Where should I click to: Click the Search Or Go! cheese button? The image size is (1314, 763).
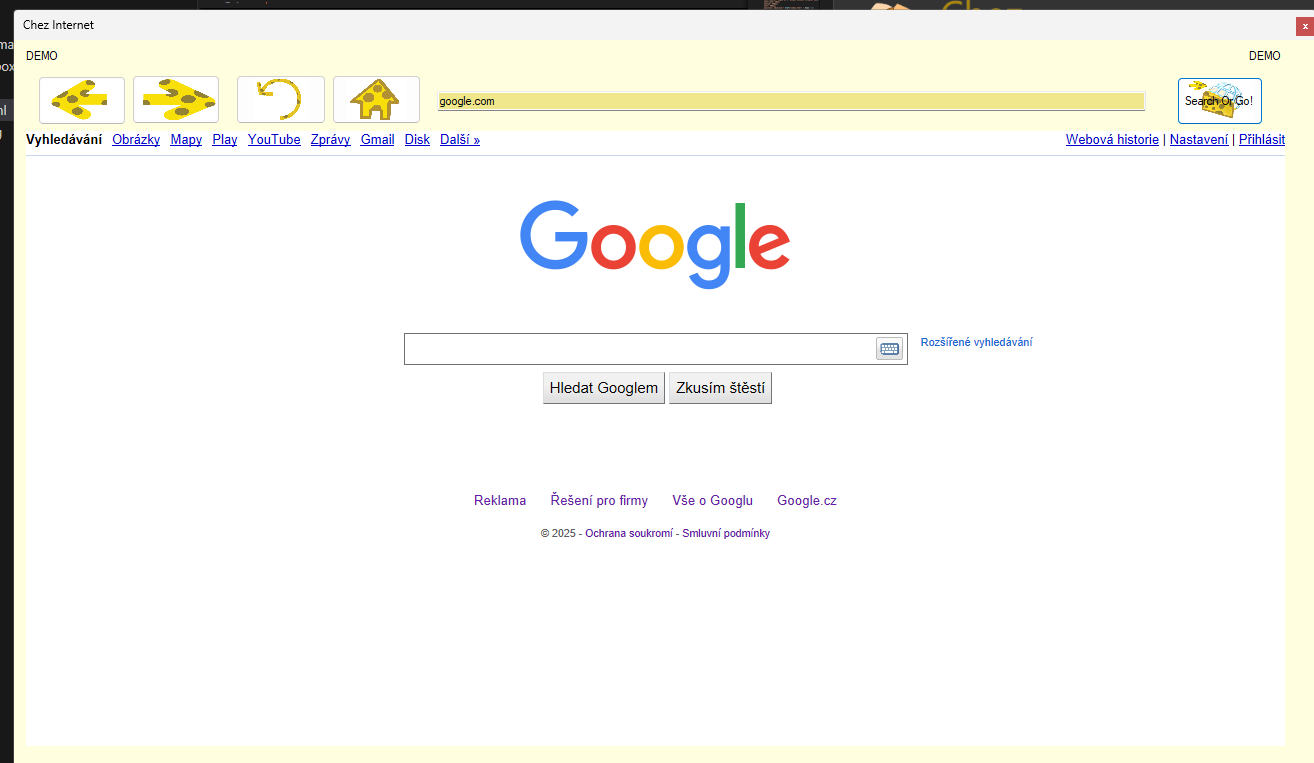pos(1220,101)
